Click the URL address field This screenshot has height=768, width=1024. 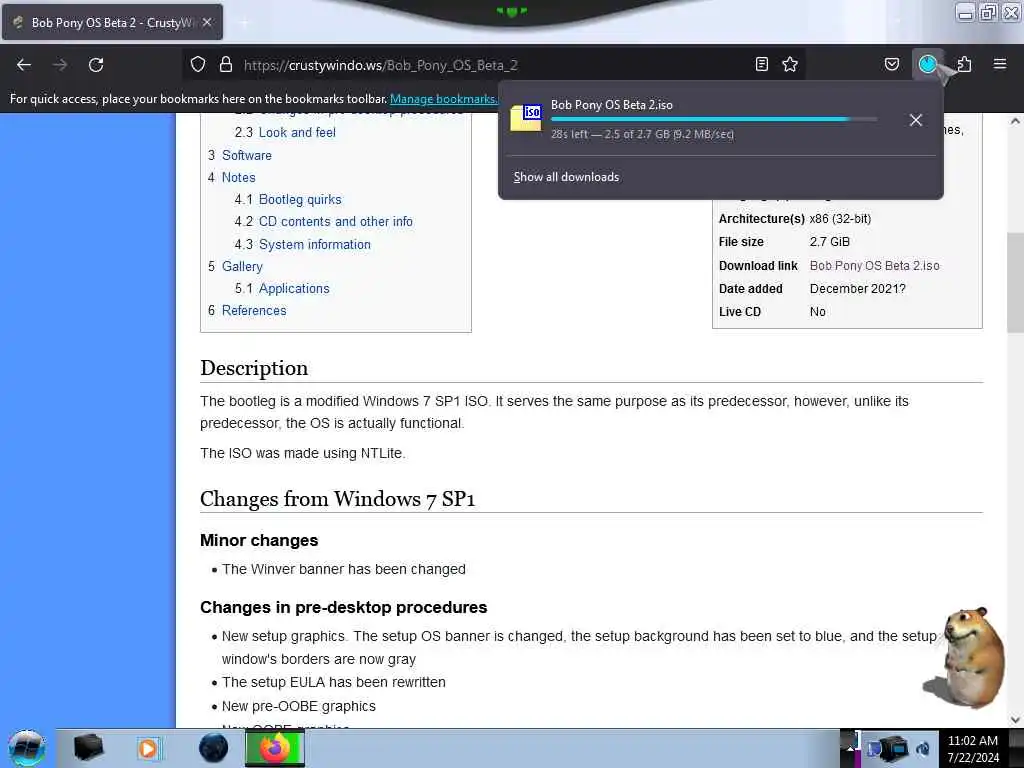coord(496,65)
